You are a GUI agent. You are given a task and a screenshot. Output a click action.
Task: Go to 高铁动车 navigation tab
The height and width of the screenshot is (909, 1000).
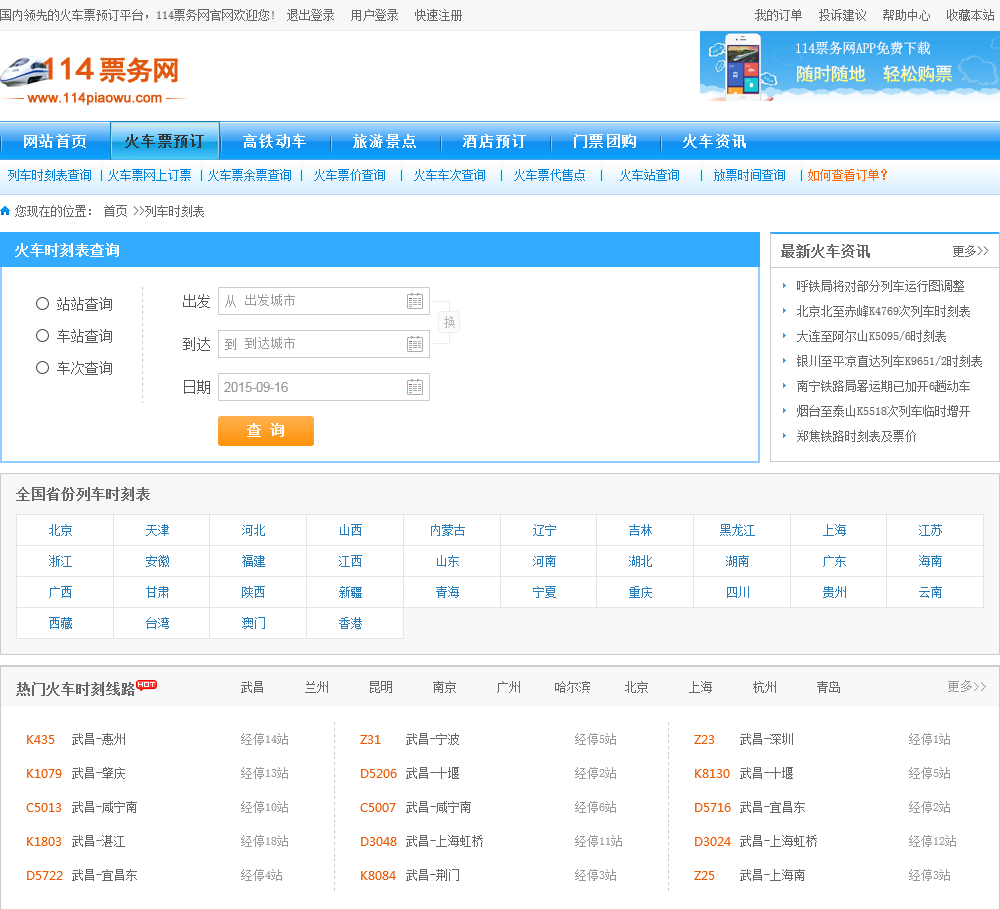tap(274, 141)
